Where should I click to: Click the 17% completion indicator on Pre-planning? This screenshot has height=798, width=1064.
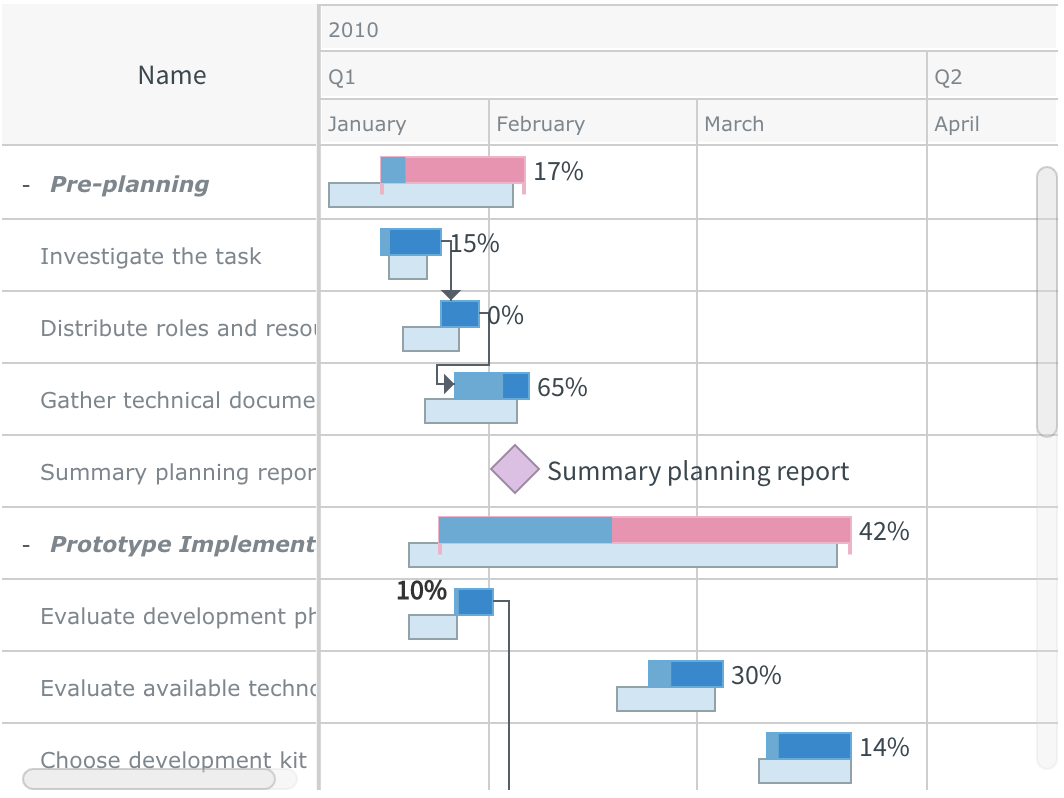pos(557,171)
